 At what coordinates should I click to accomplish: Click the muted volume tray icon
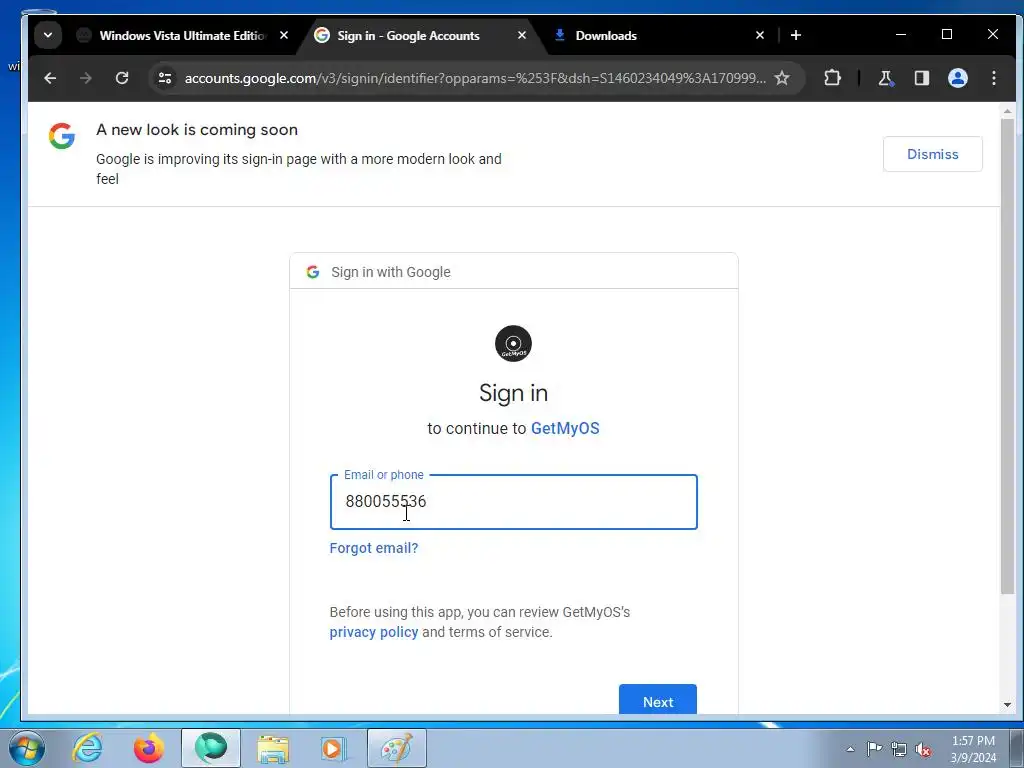coord(923,749)
